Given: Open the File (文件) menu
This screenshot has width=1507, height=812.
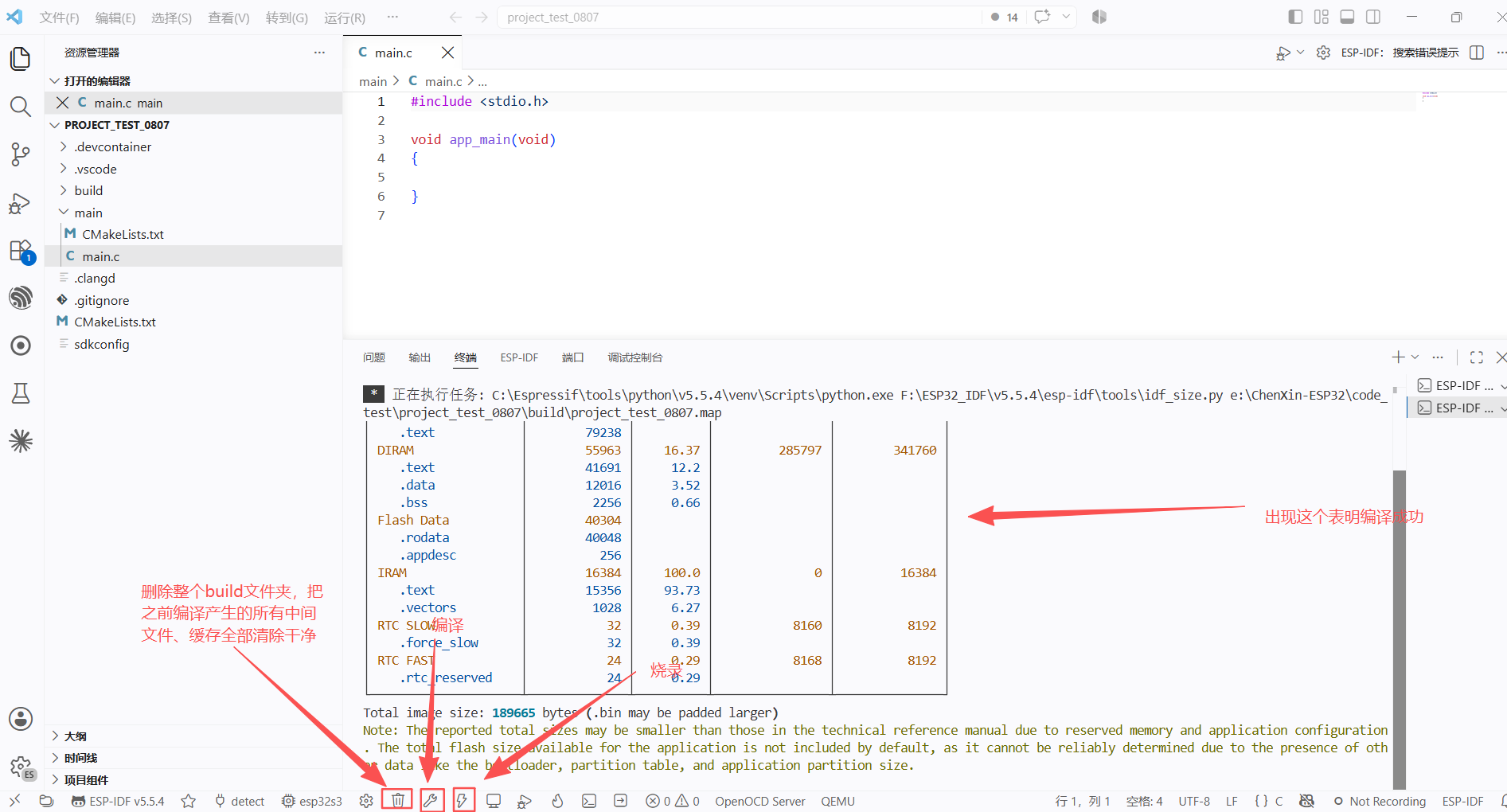Looking at the screenshot, I should coord(59,18).
